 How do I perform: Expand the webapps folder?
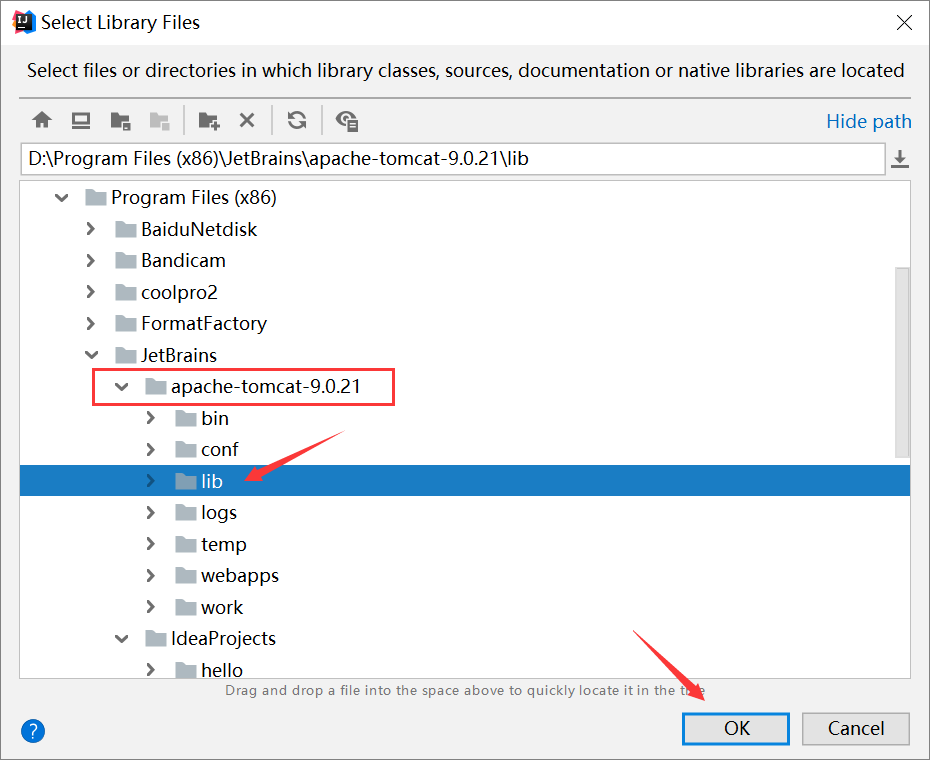(x=150, y=575)
